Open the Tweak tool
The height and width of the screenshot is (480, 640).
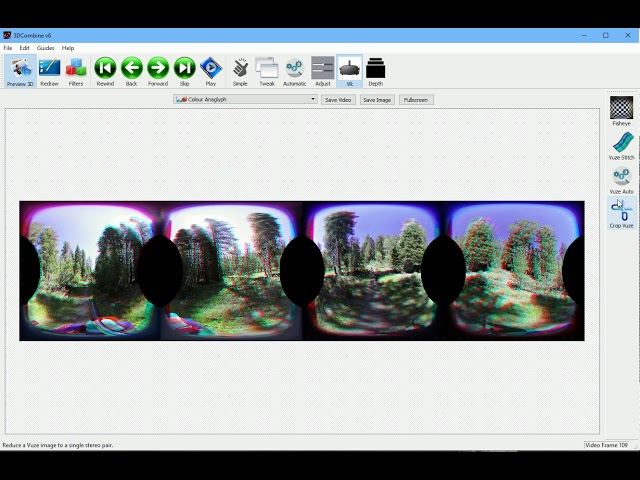point(267,71)
